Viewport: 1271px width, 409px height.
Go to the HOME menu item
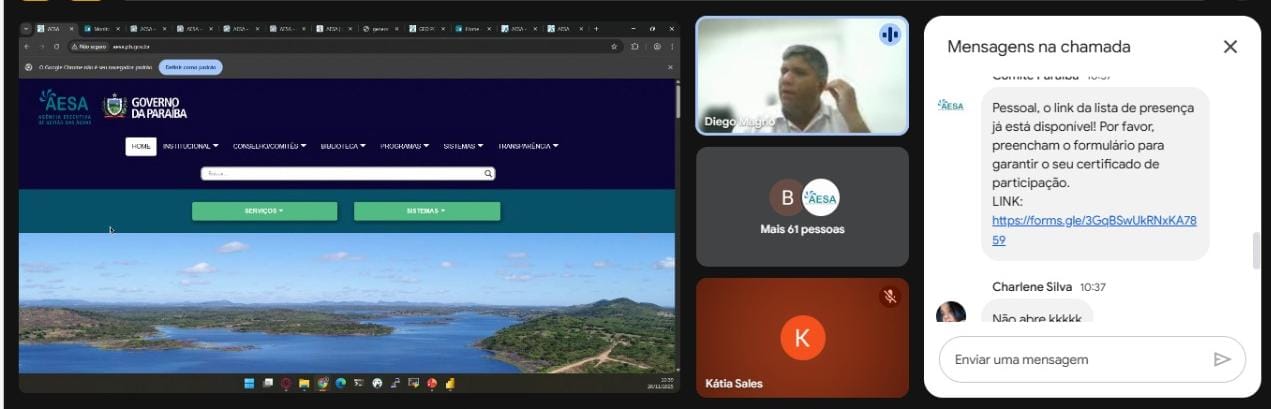point(140,146)
